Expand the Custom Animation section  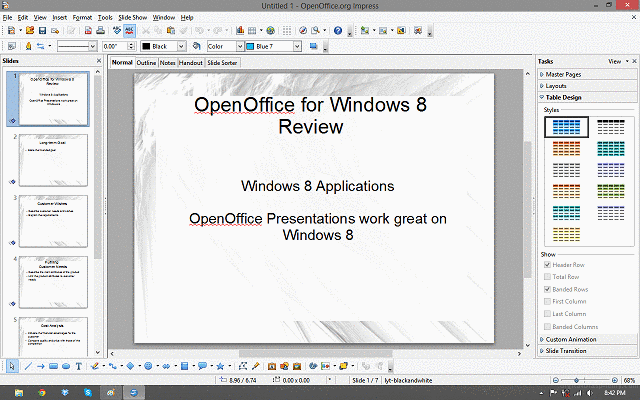tap(587, 339)
